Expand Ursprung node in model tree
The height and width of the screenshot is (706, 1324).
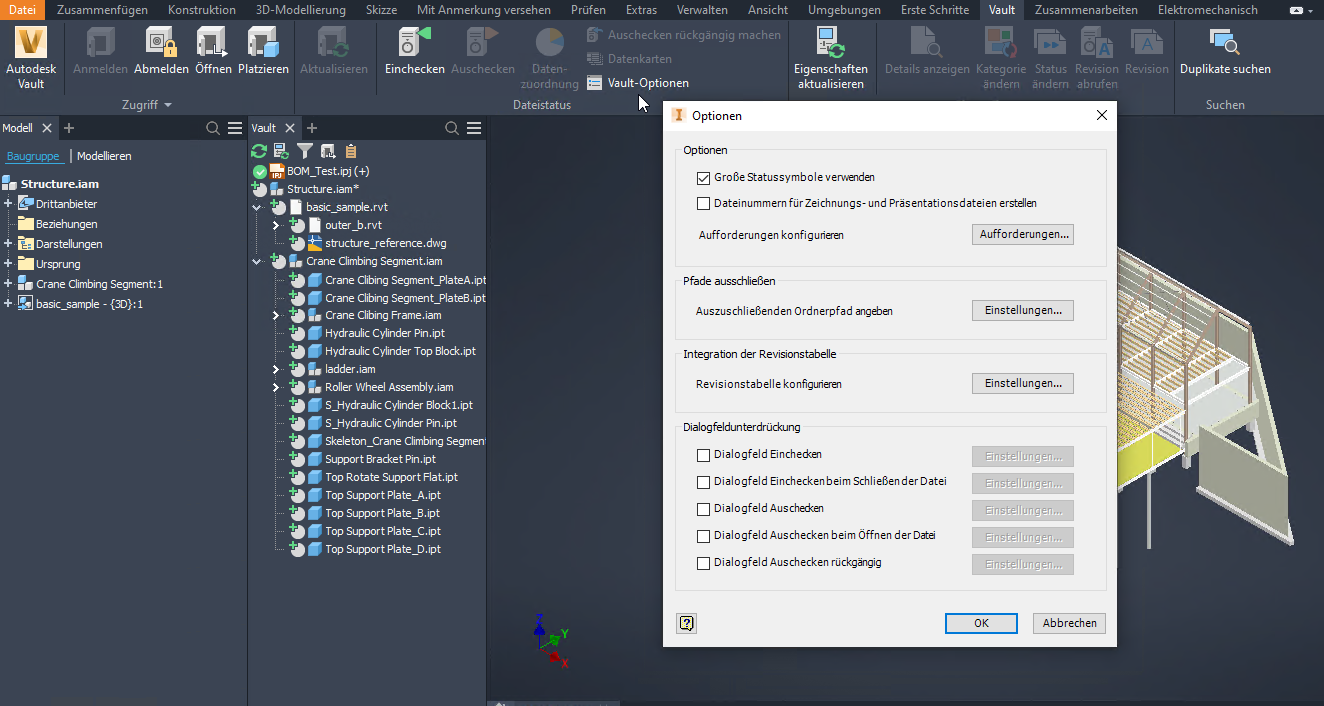point(8,264)
